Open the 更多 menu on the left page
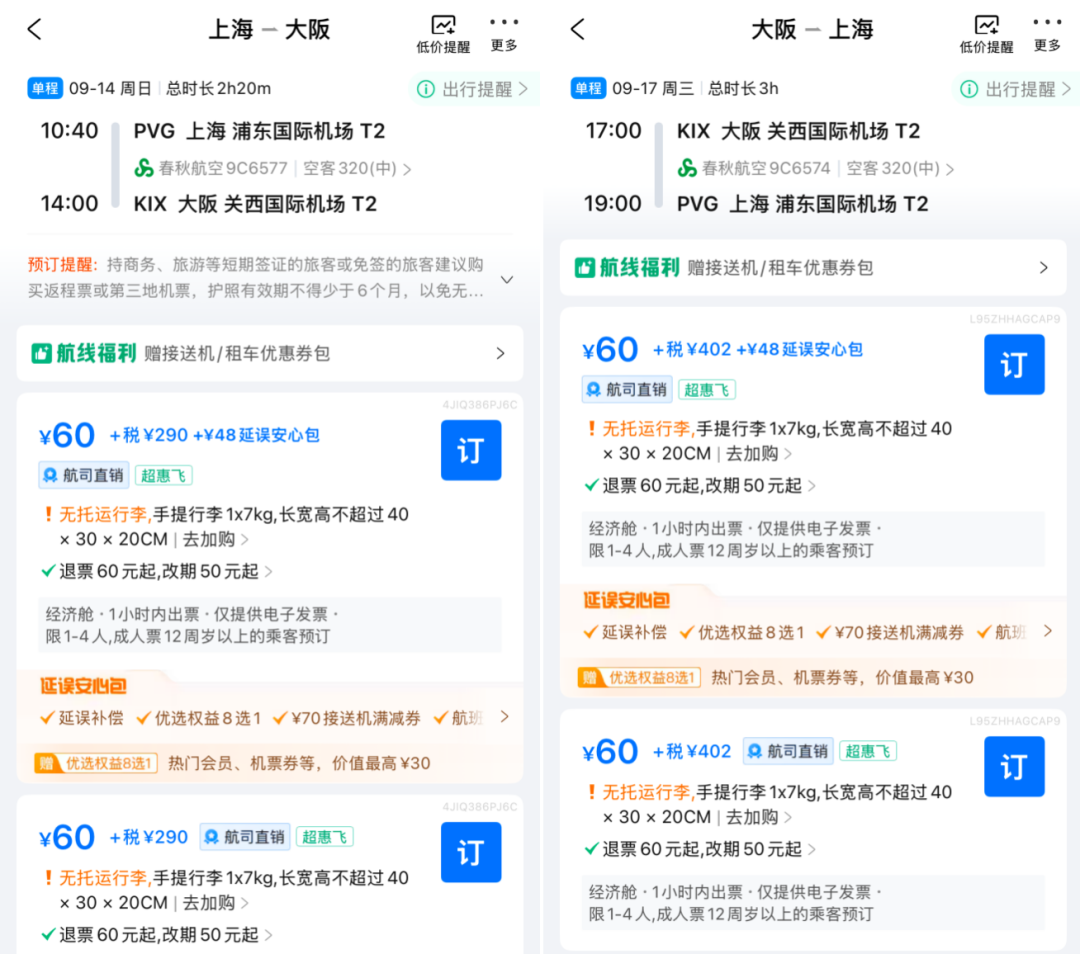 tap(504, 30)
